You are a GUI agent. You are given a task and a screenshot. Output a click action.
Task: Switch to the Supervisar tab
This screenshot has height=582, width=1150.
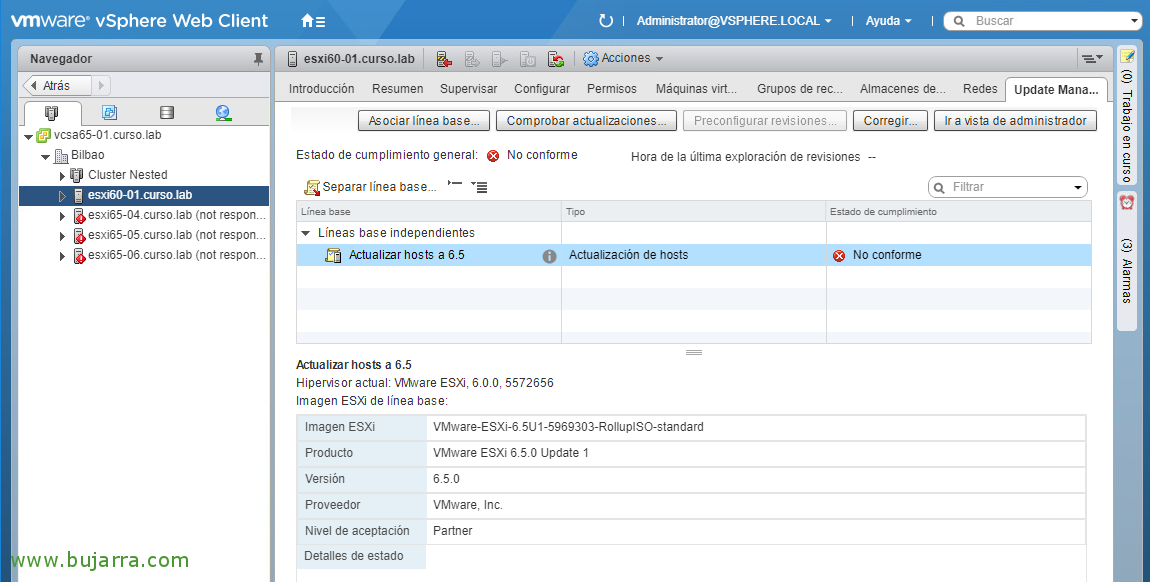469,89
